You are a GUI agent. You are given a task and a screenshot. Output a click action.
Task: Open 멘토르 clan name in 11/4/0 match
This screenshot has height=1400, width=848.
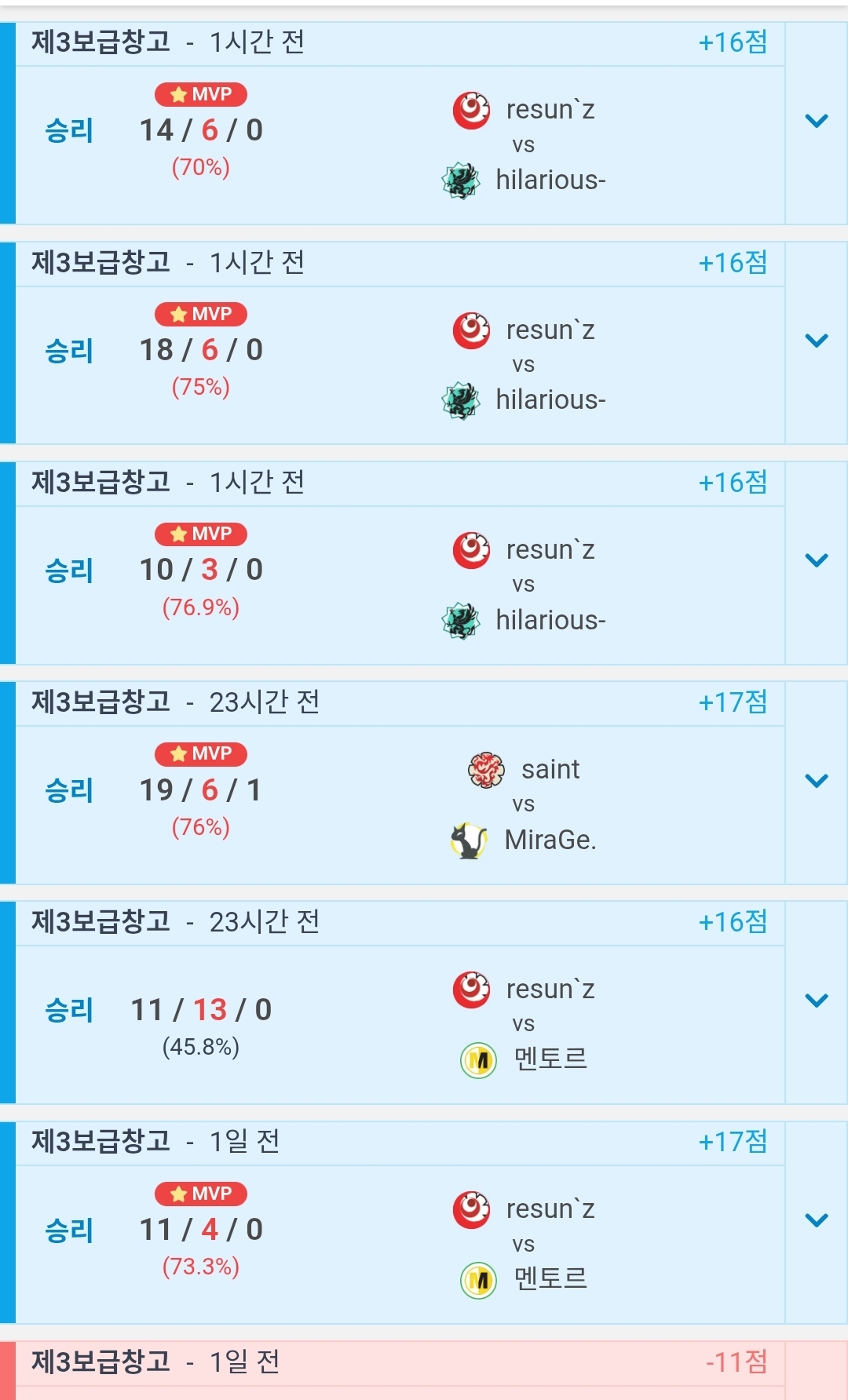550,1279
